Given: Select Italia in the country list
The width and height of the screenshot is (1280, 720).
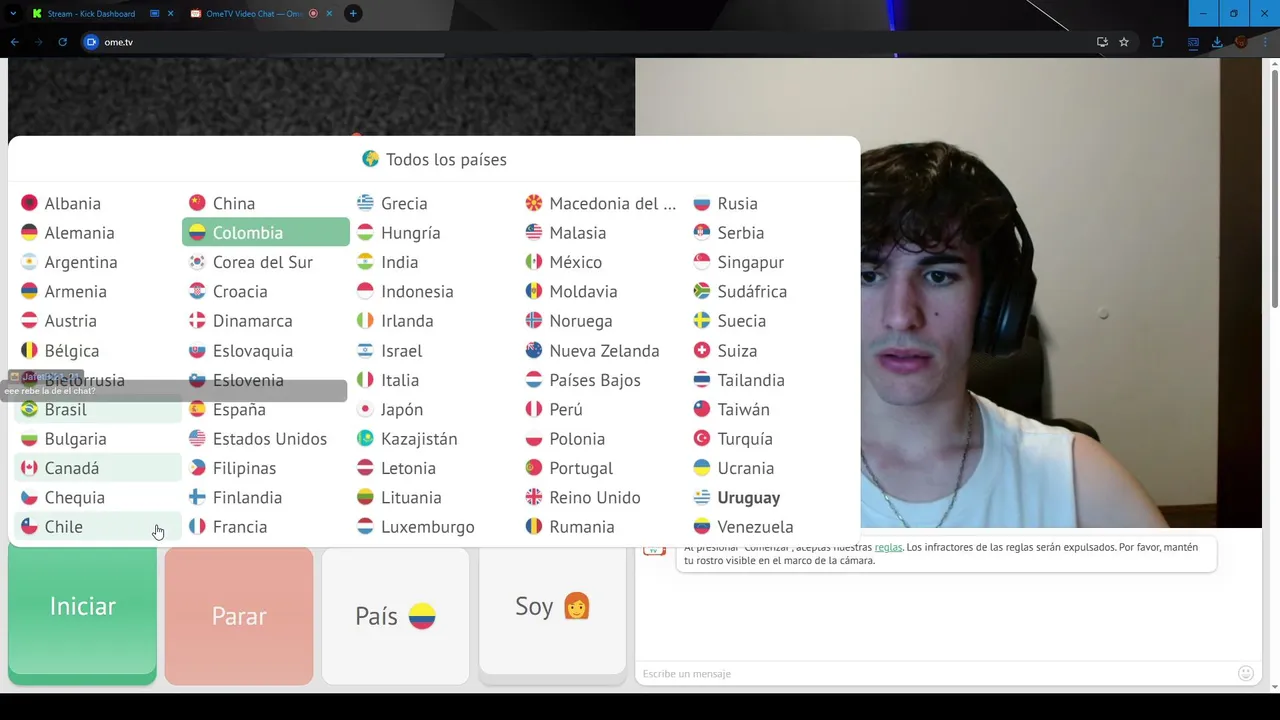Looking at the screenshot, I should [433, 380].
